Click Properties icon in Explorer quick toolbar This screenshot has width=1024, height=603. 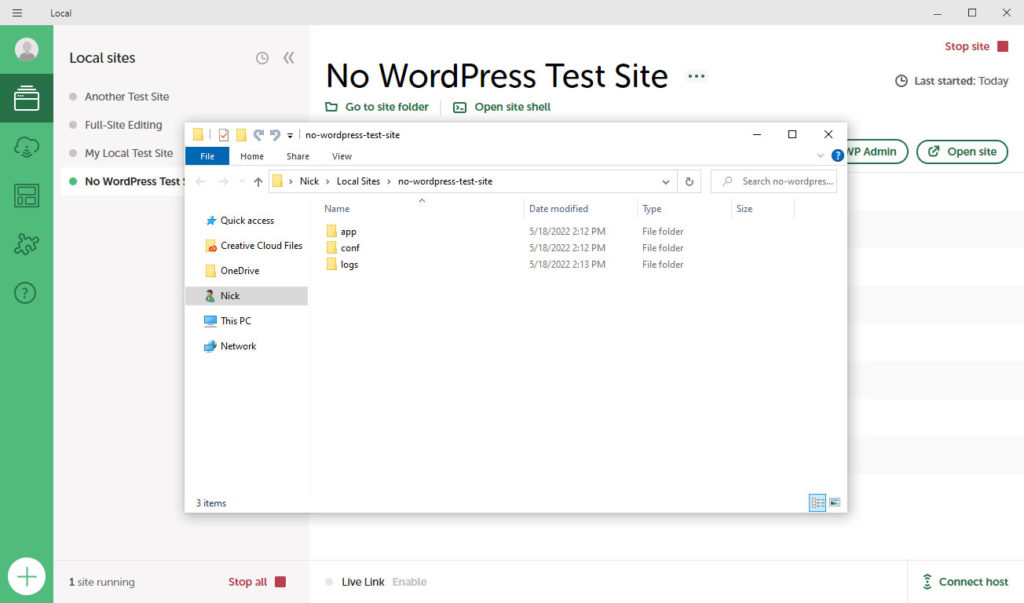[x=223, y=135]
